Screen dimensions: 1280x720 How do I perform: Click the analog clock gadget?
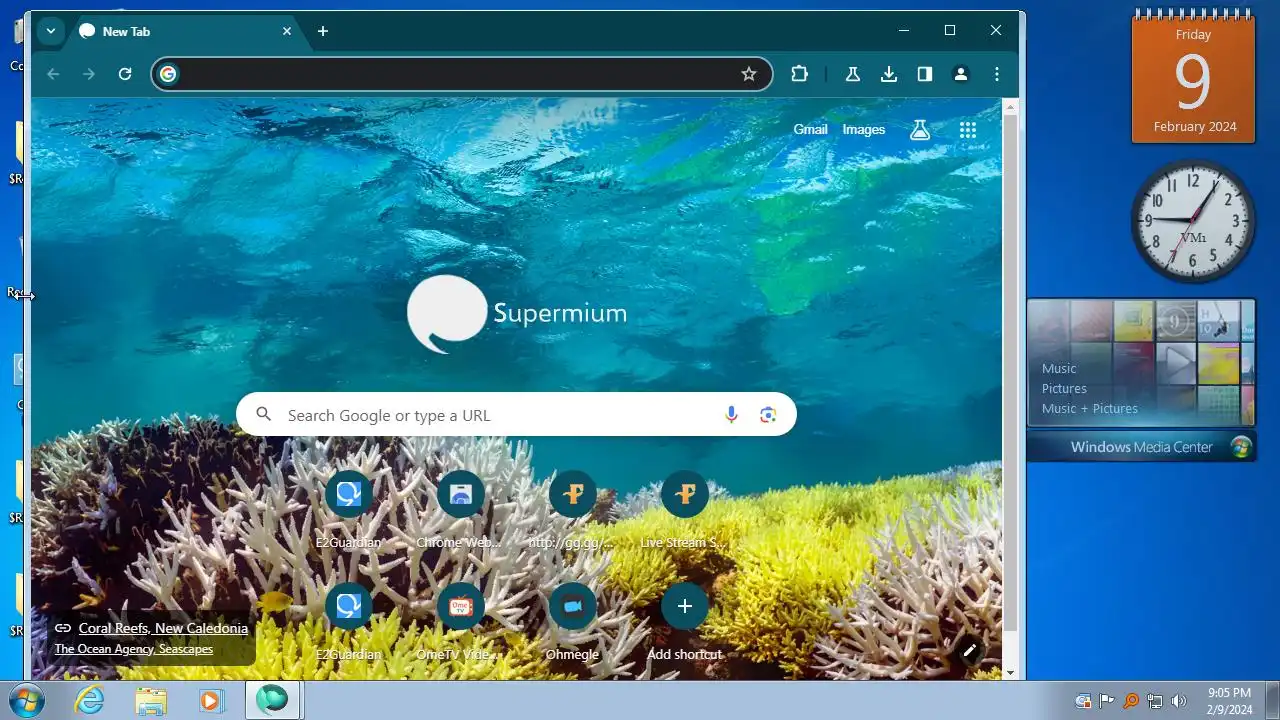1193,221
